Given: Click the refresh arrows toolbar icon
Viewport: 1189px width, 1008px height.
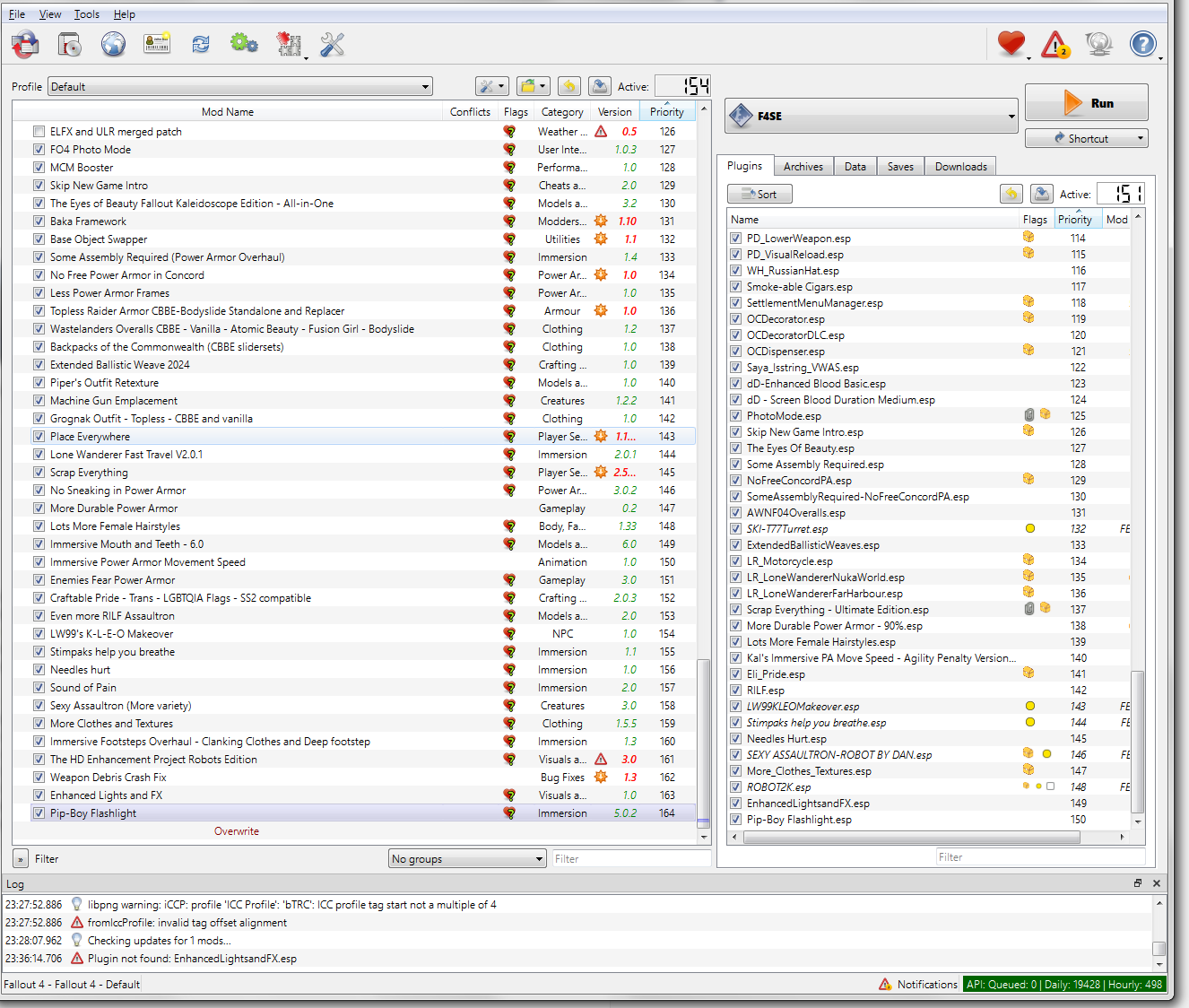Looking at the screenshot, I should 201,44.
